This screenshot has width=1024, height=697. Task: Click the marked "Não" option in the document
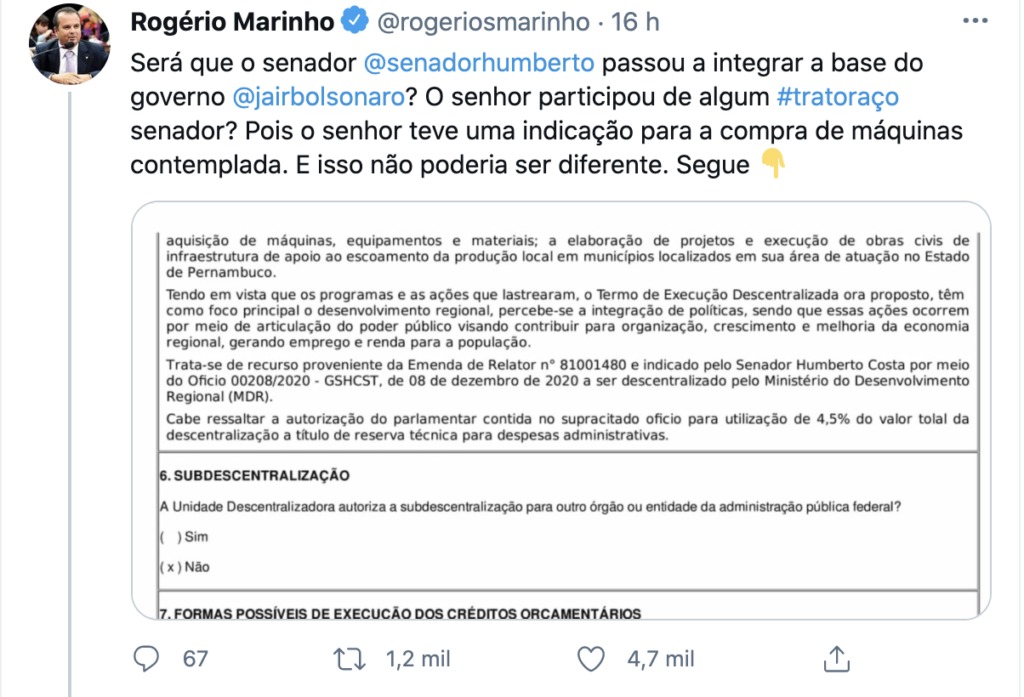168,567
